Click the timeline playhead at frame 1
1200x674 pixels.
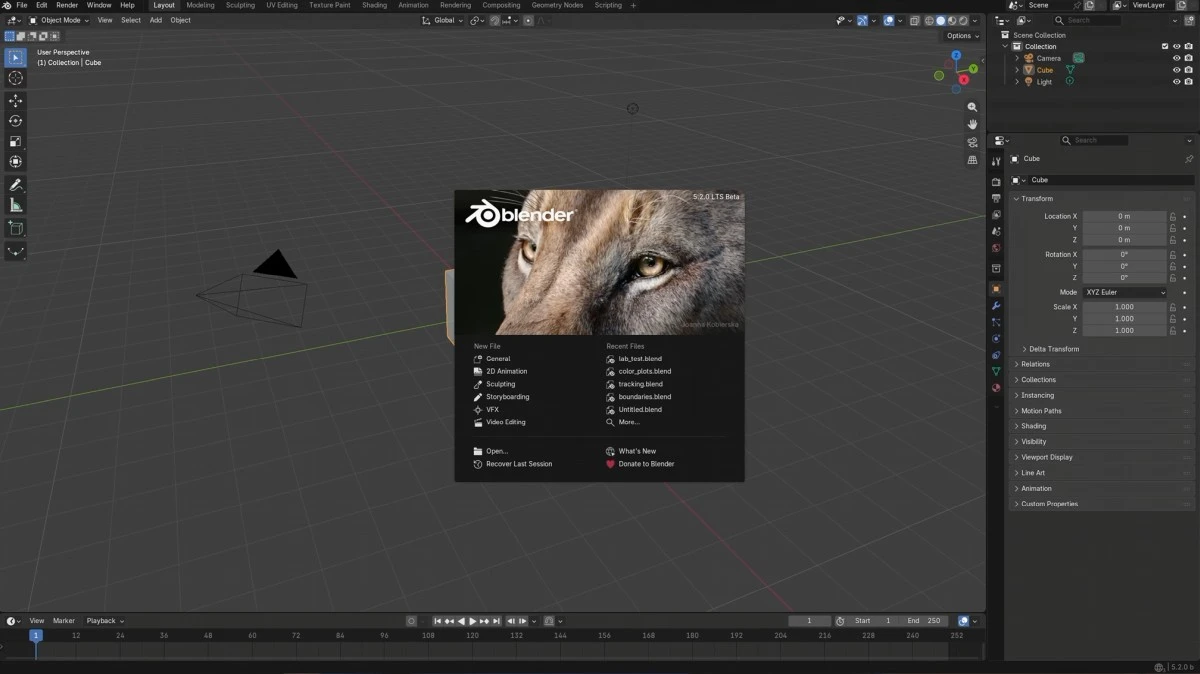36,635
